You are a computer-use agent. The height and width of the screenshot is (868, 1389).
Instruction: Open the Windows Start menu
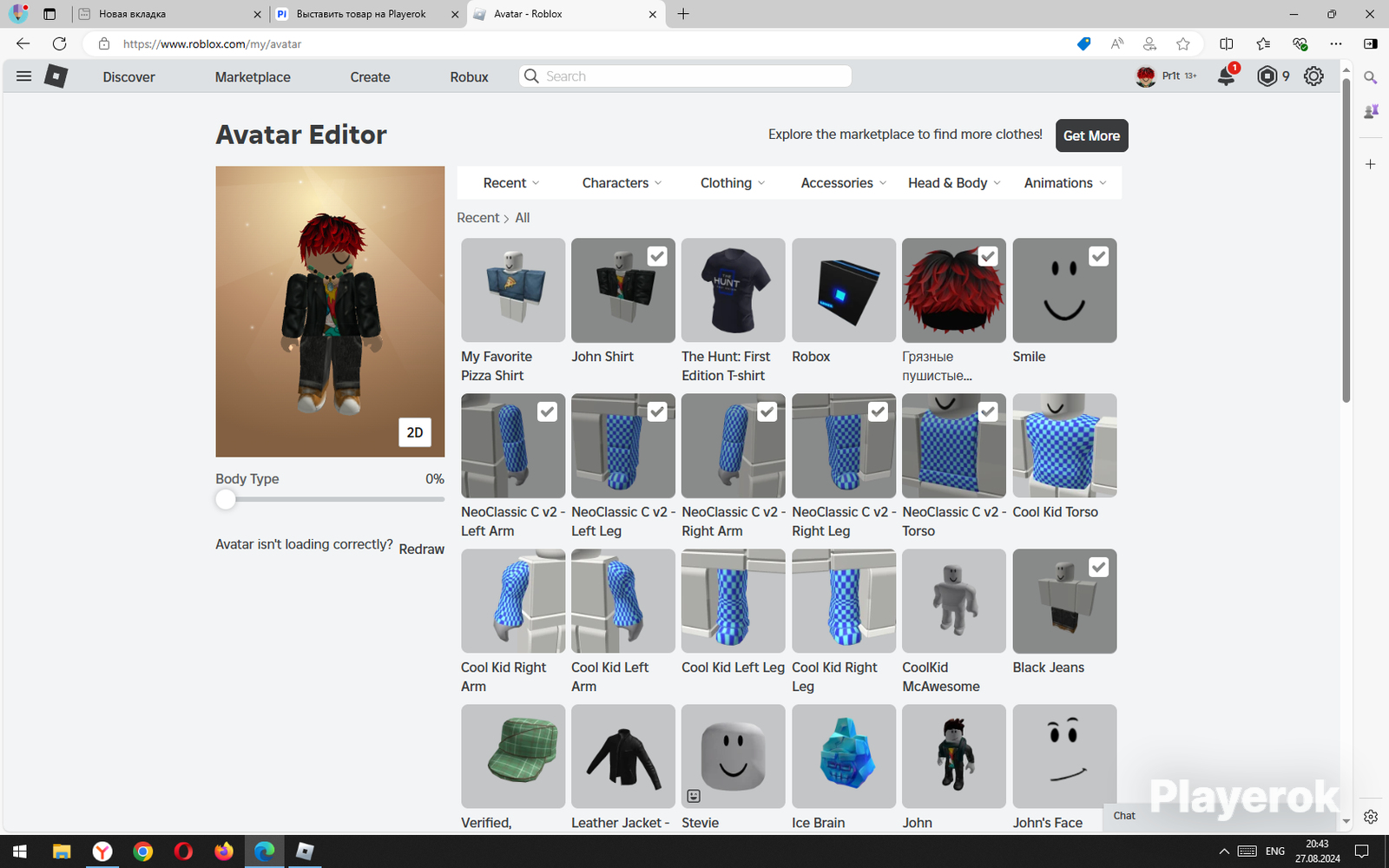pos(20,852)
